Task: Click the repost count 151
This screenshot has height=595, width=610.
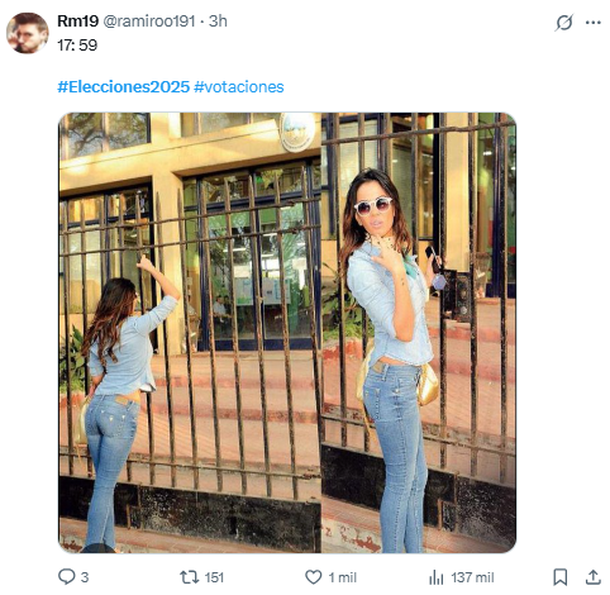Action: 213,577
